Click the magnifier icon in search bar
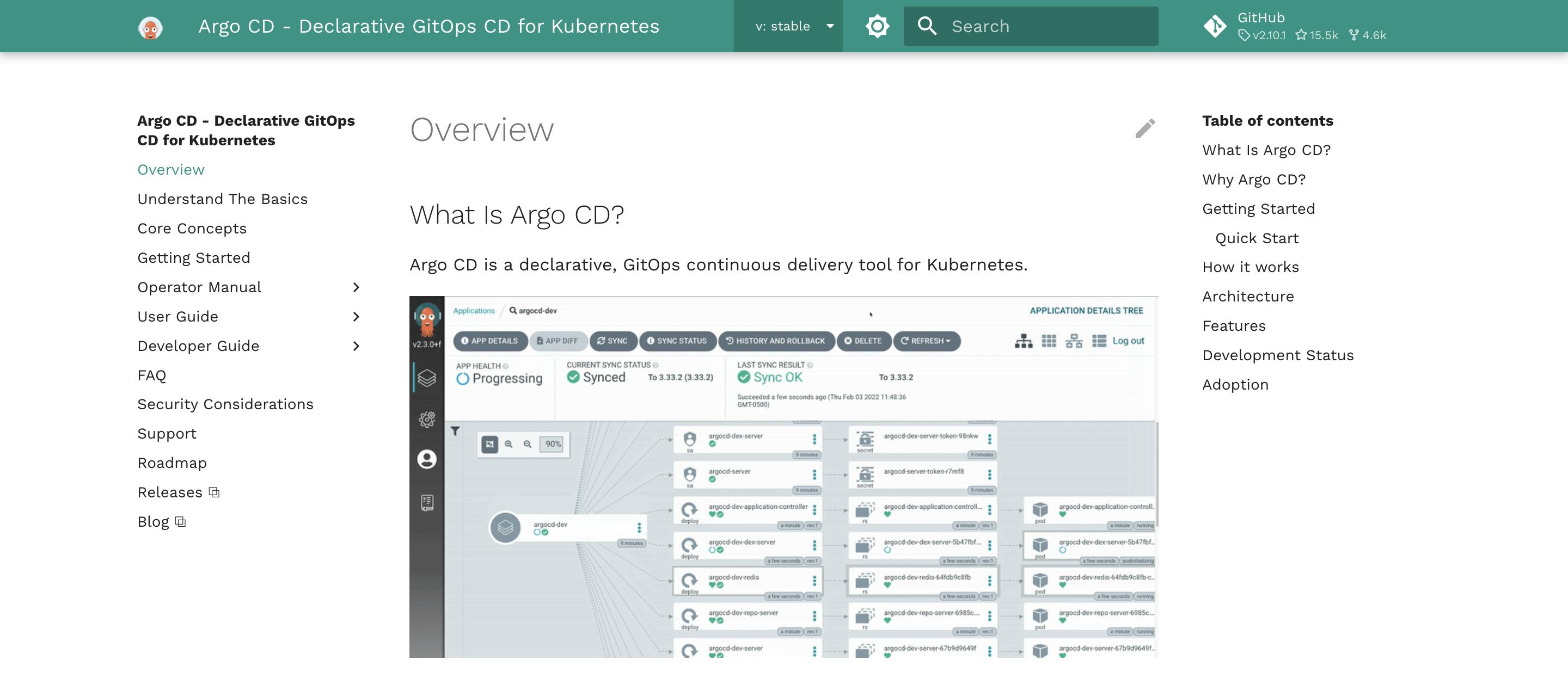The height and width of the screenshot is (678, 1568). (x=927, y=26)
